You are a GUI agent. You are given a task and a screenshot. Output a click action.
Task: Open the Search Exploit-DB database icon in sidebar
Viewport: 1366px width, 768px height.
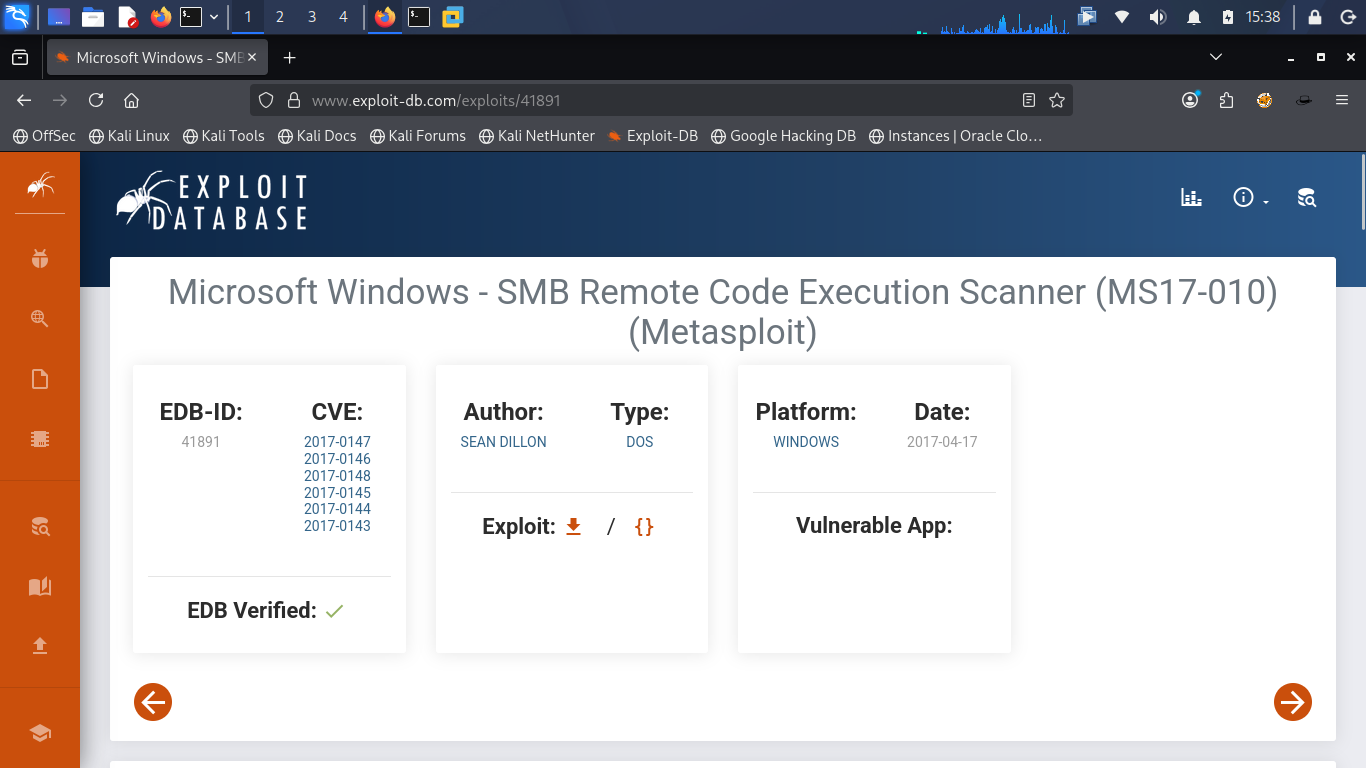[40, 526]
